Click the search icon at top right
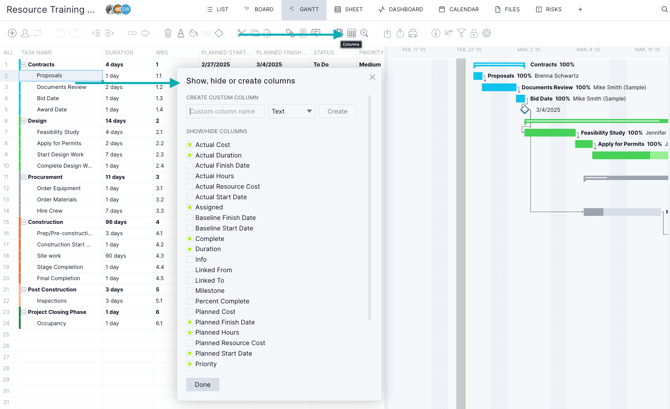 tap(664, 9)
